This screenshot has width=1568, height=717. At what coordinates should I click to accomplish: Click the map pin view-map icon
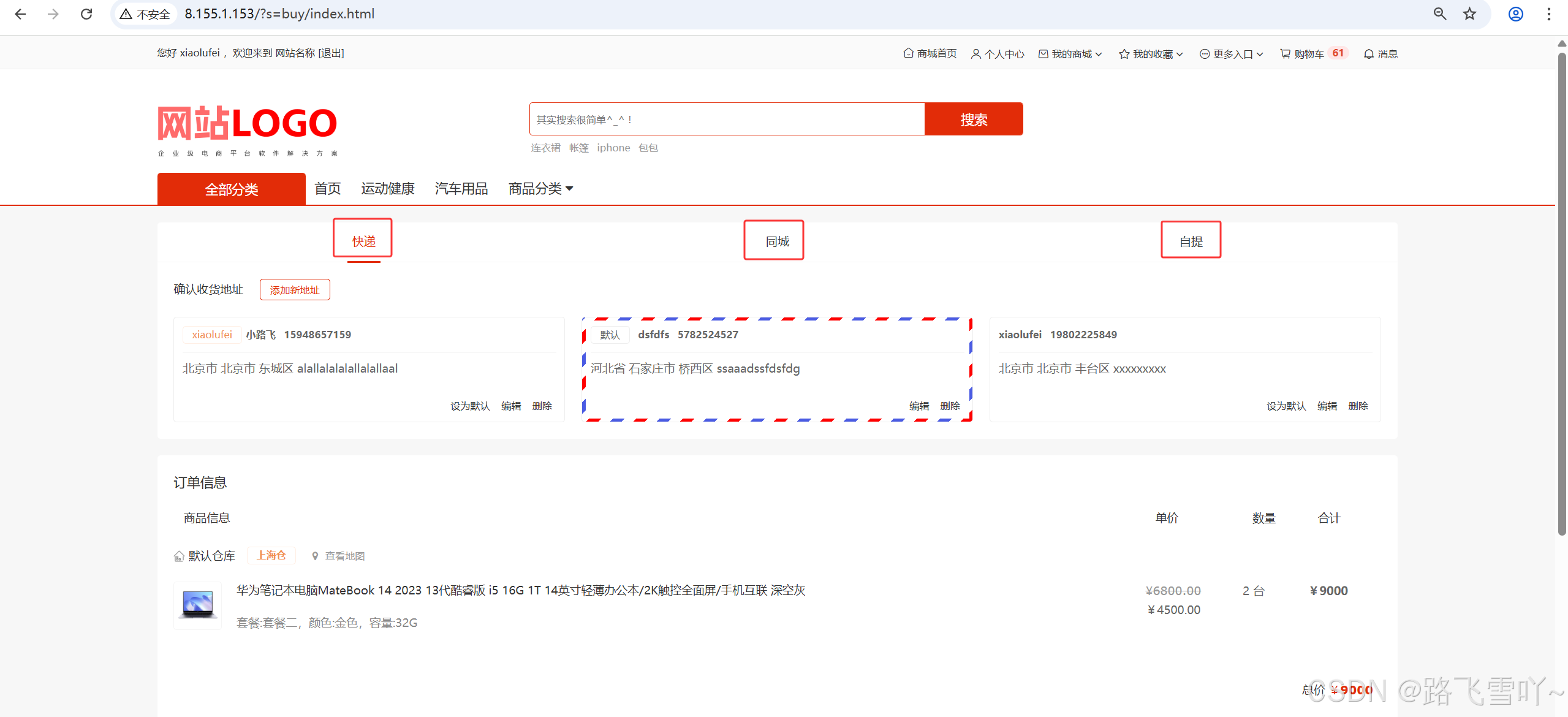pos(315,556)
